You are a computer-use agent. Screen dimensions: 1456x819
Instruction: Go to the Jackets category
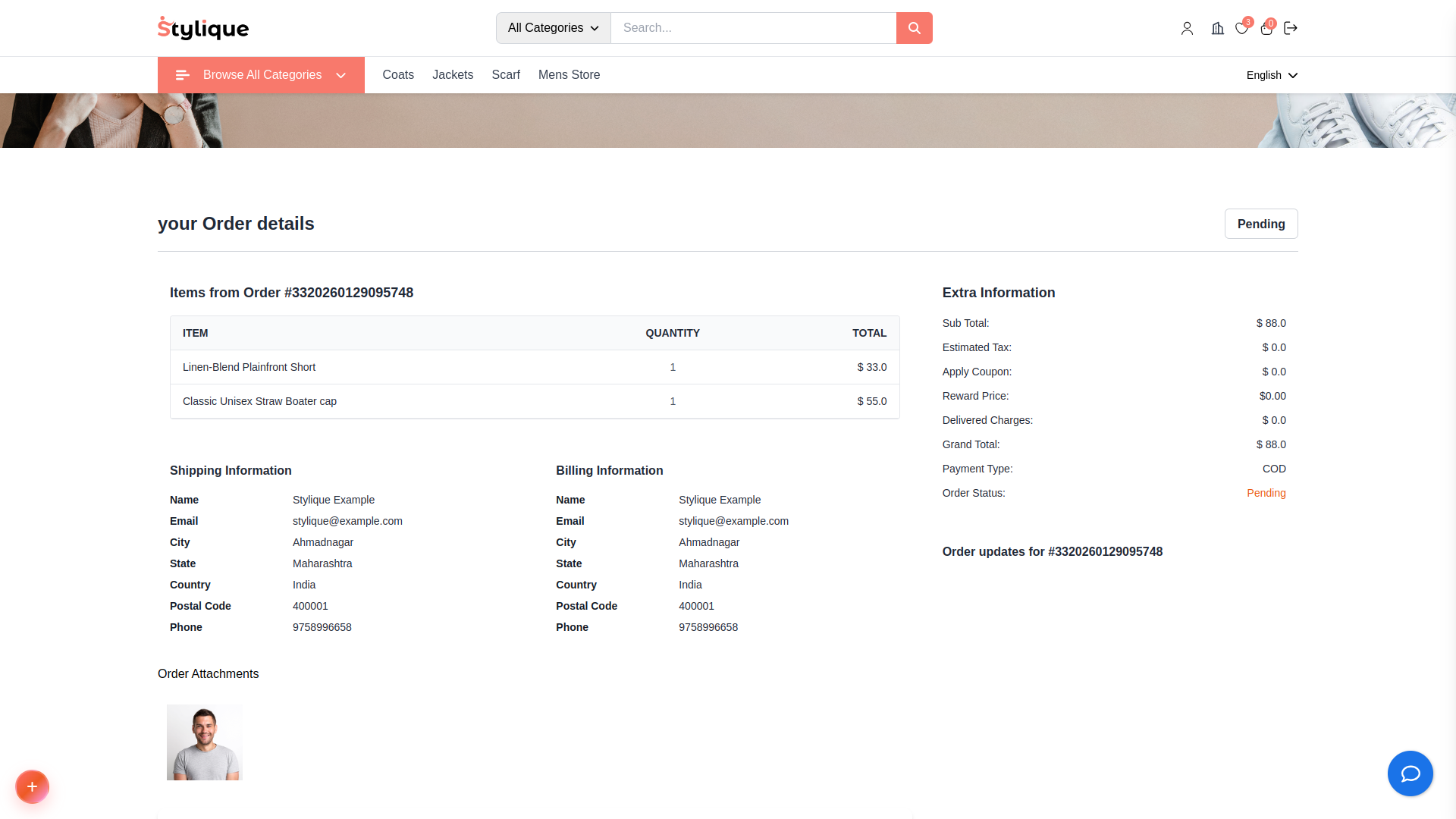[453, 75]
